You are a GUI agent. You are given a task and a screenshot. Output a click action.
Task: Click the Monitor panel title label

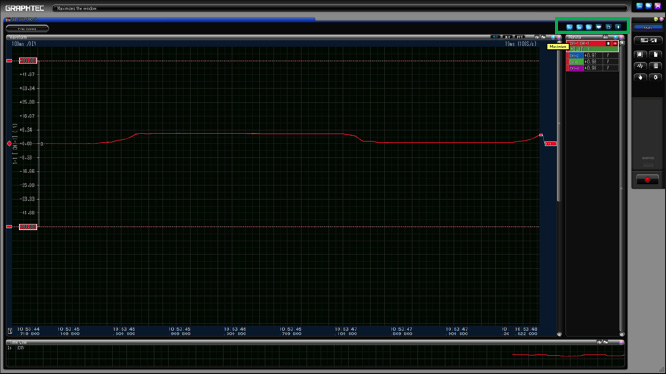coord(575,37)
